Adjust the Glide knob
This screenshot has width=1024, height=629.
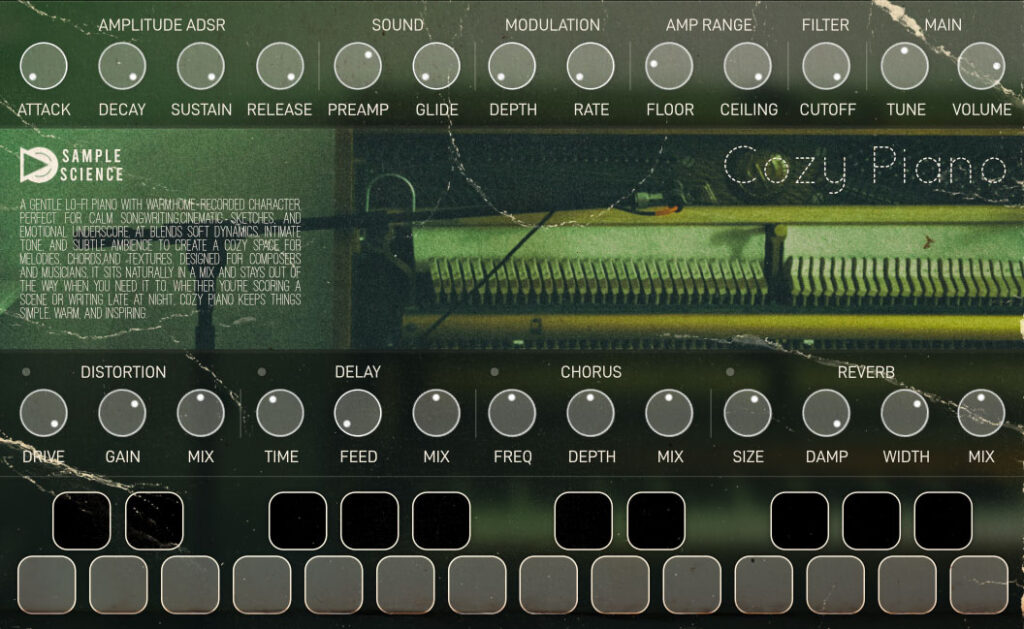[436, 68]
